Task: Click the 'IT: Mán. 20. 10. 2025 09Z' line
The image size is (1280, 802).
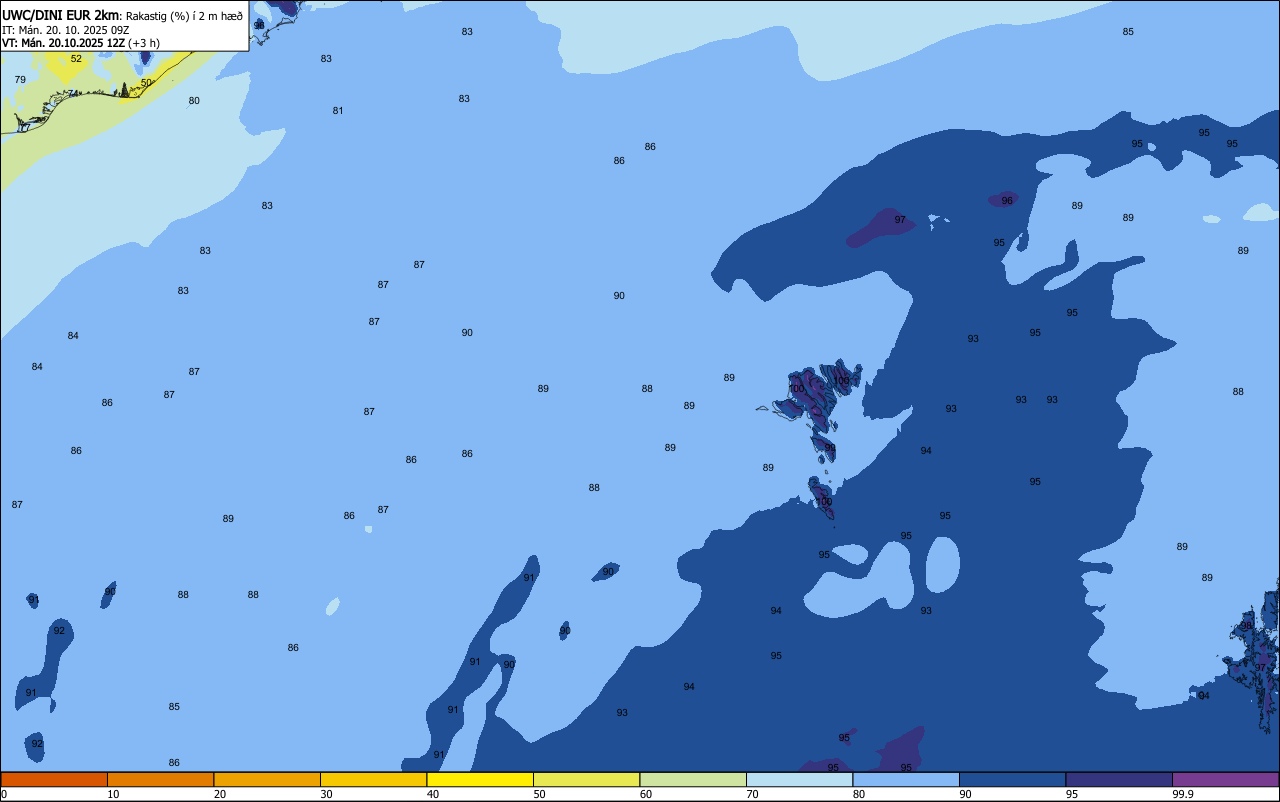Action: pyautogui.click(x=65, y=29)
